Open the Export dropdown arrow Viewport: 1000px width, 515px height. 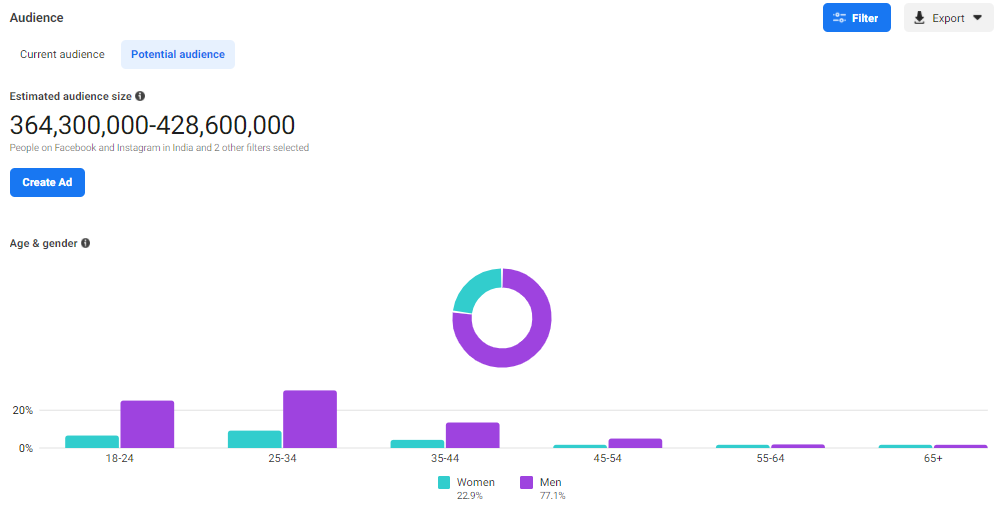pos(977,18)
